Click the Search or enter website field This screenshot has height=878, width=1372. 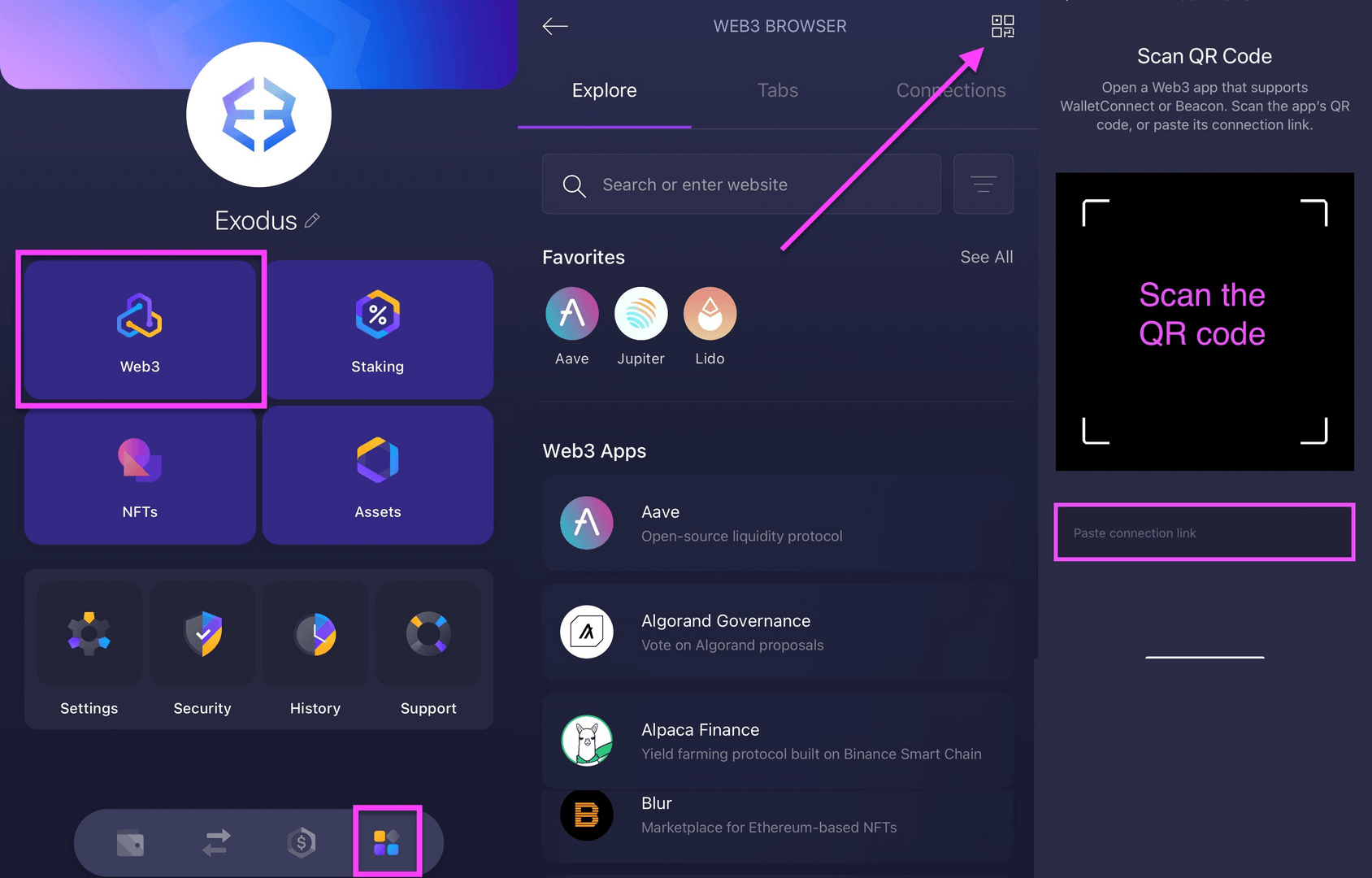pyautogui.click(x=741, y=185)
